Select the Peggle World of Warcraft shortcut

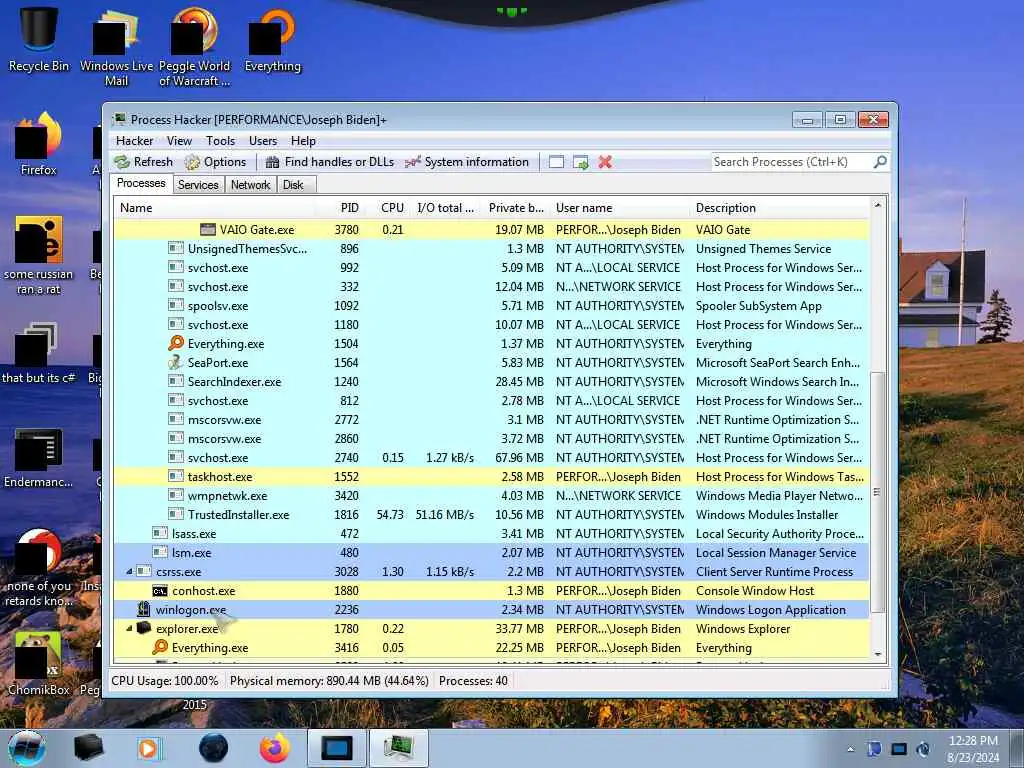194,47
